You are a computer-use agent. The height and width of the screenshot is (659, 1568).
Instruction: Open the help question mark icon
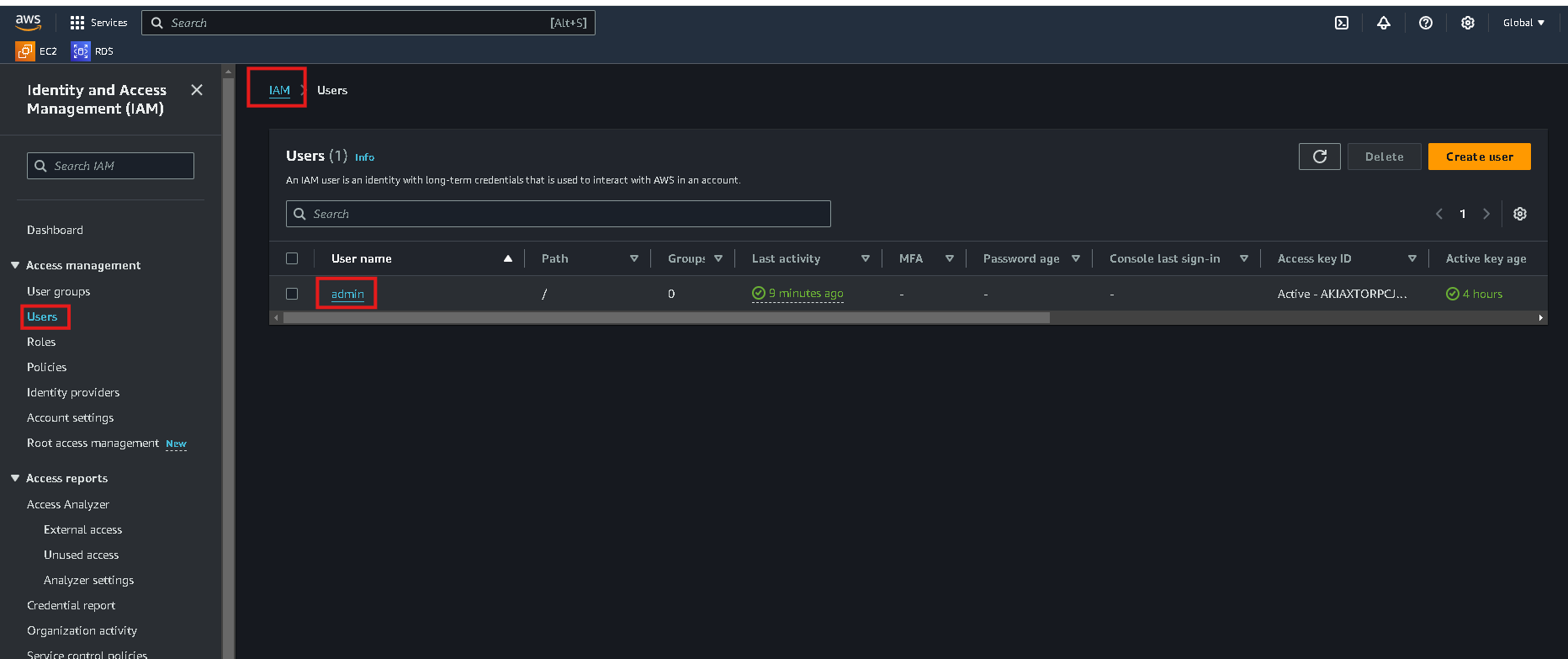1426,23
